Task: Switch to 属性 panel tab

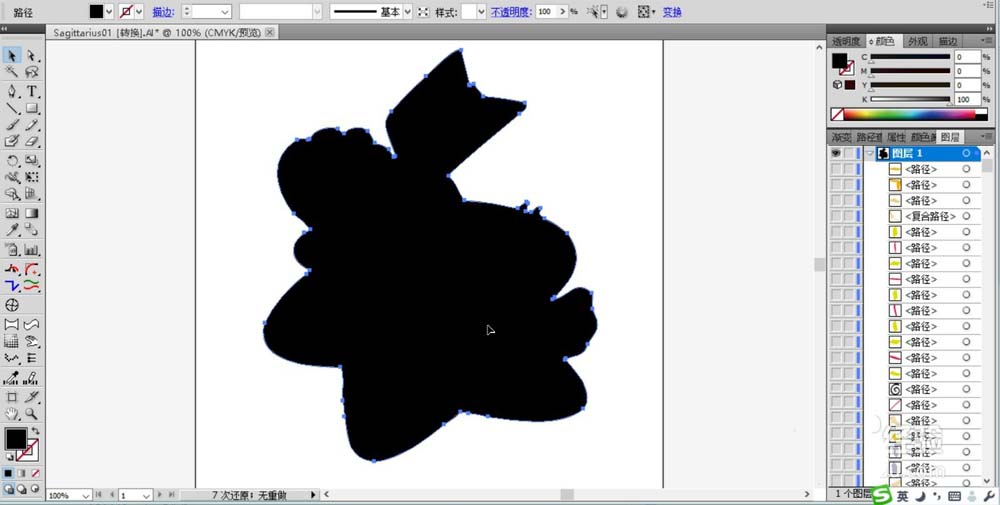Action: pos(895,137)
